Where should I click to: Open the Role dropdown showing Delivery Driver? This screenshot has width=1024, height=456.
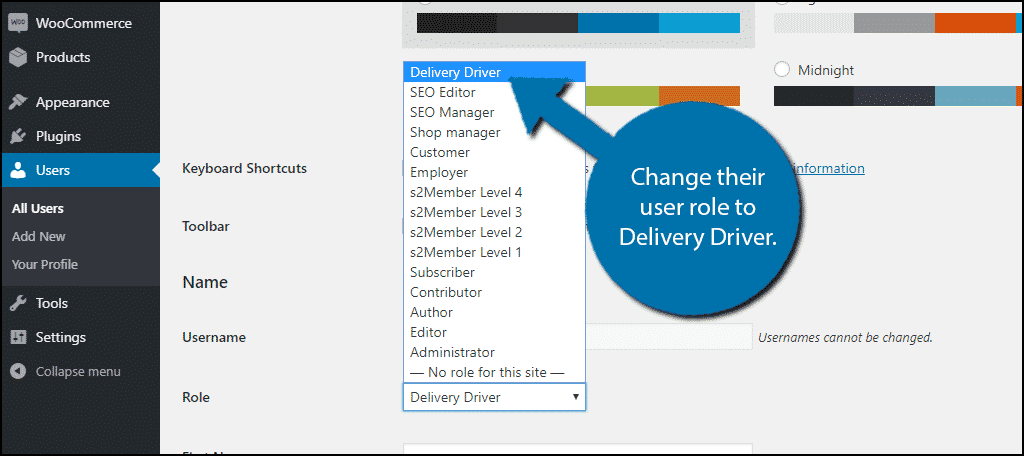(494, 397)
